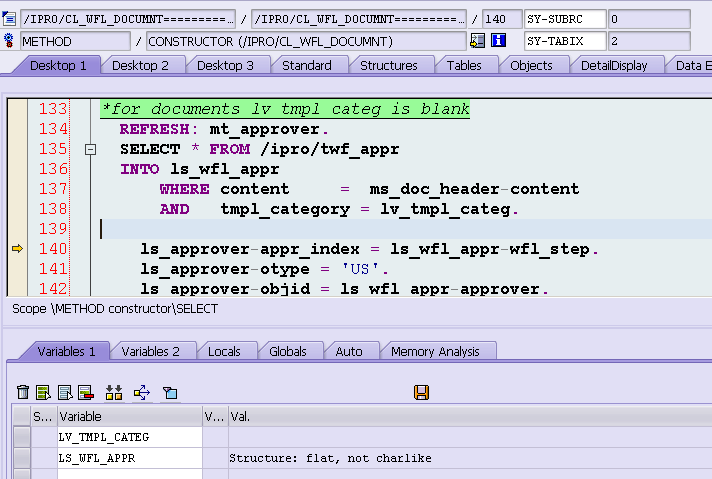Switch to the Standard tab
The width and height of the screenshot is (712, 479).
click(x=307, y=66)
